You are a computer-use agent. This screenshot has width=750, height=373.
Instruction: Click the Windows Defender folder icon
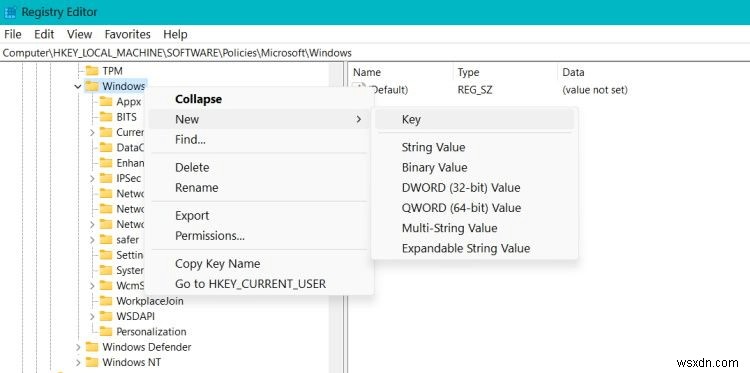(x=92, y=347)
